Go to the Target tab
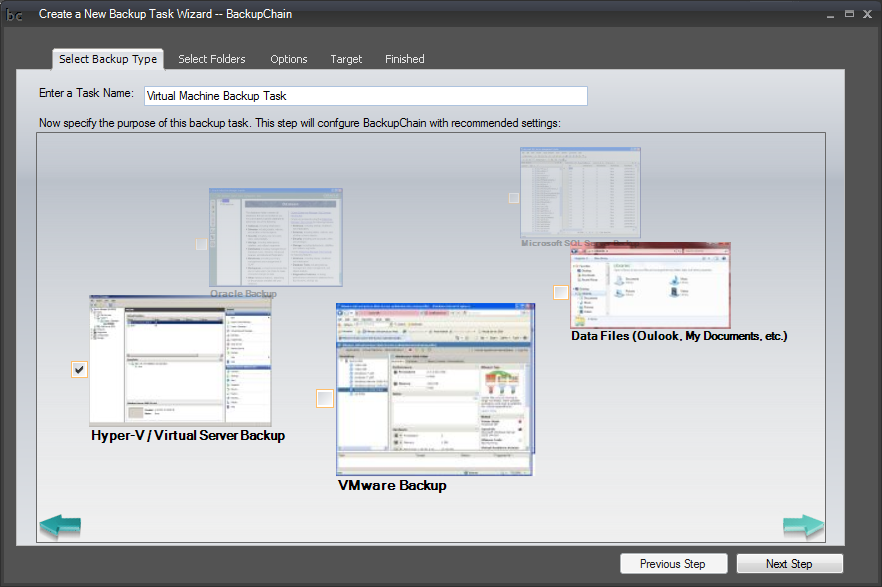The height and width of the screenshot is (587, 882). [346, 59]
